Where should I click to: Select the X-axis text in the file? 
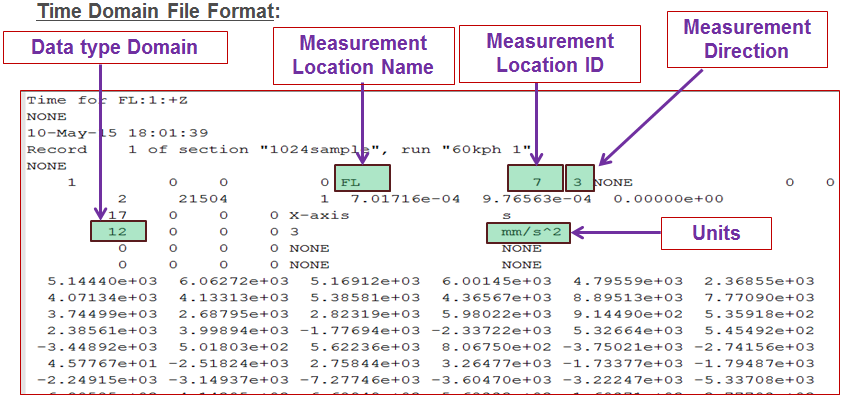(319, 216)
